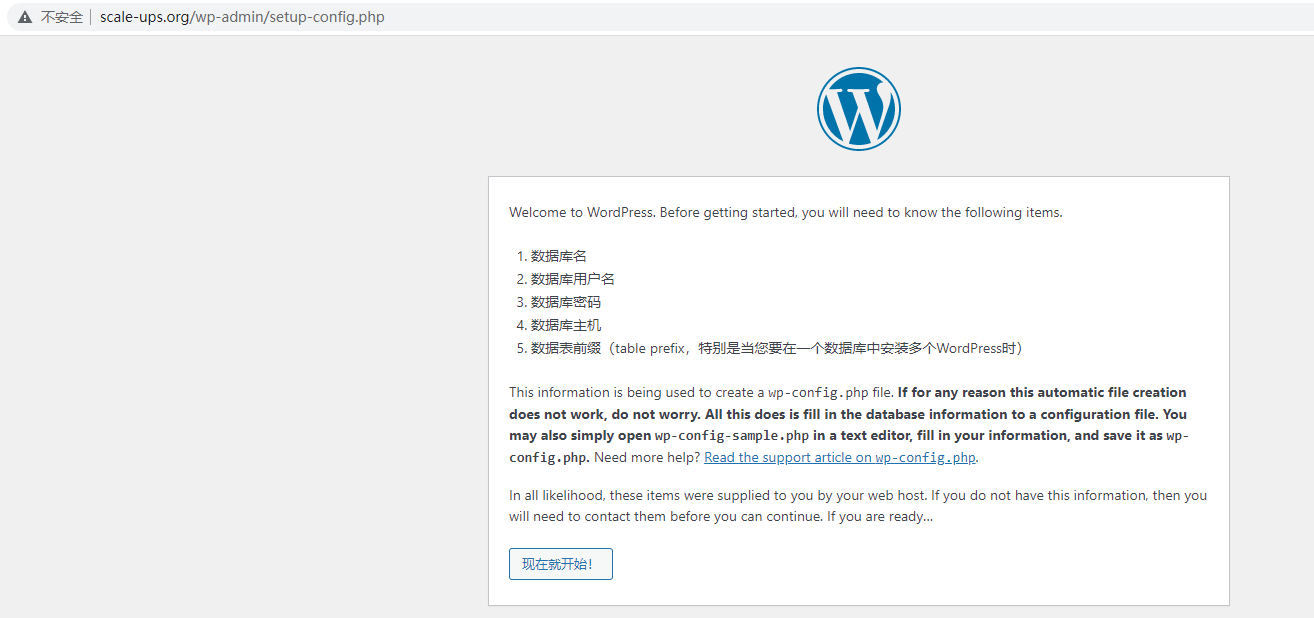The width and height of the screenshot is (1314, 618).
Task: Click the Welcome to WordPress sentence
Action: click(785, 212)
